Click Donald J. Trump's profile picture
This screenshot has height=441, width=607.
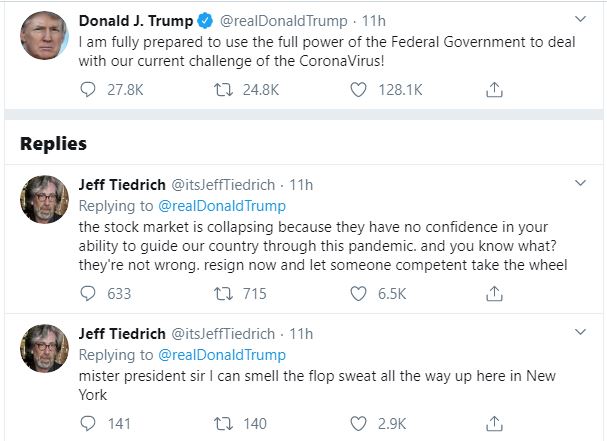[42, 36]
